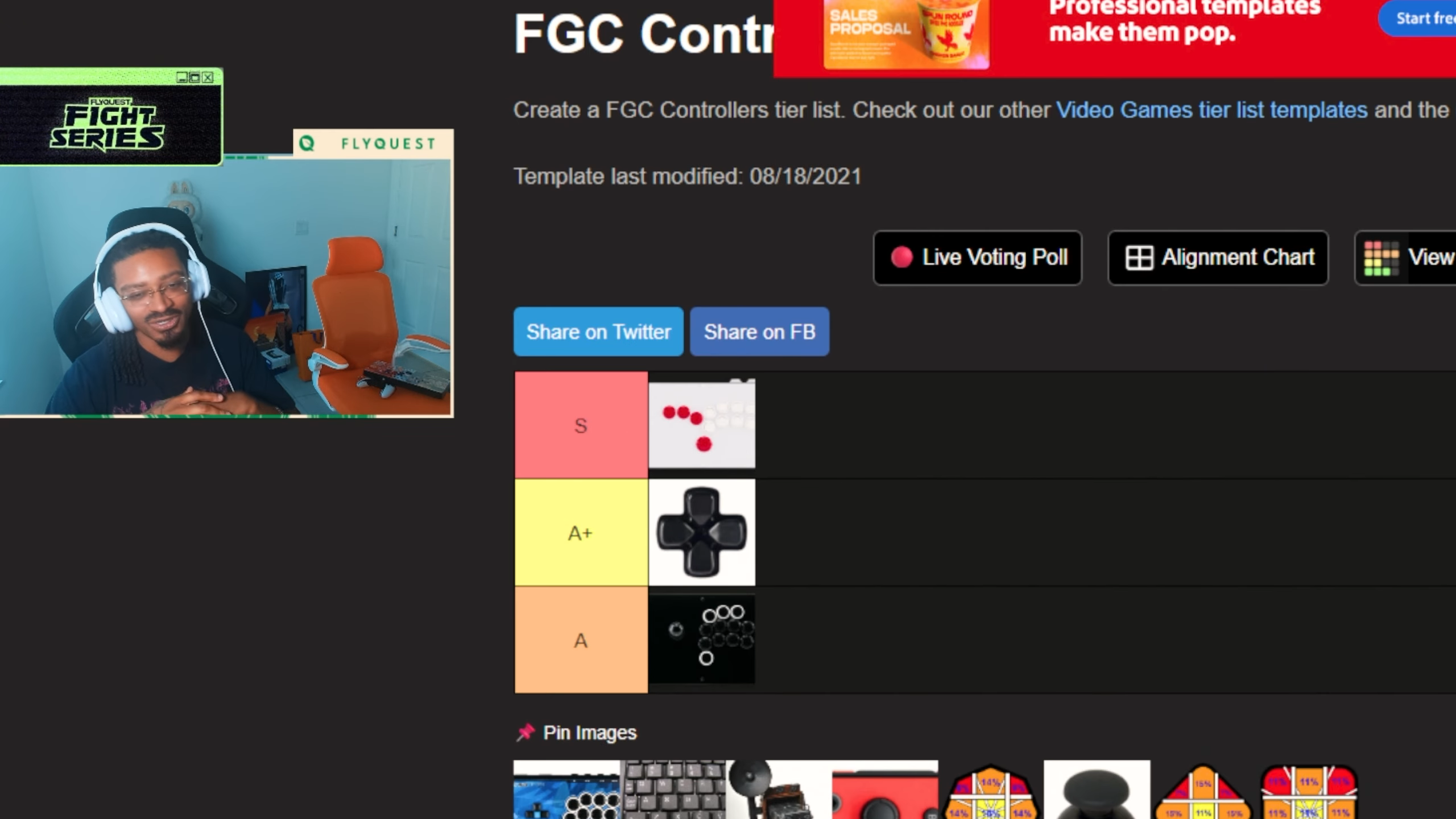Pick the blue hitbox controller thumbnail

(566, 790)
